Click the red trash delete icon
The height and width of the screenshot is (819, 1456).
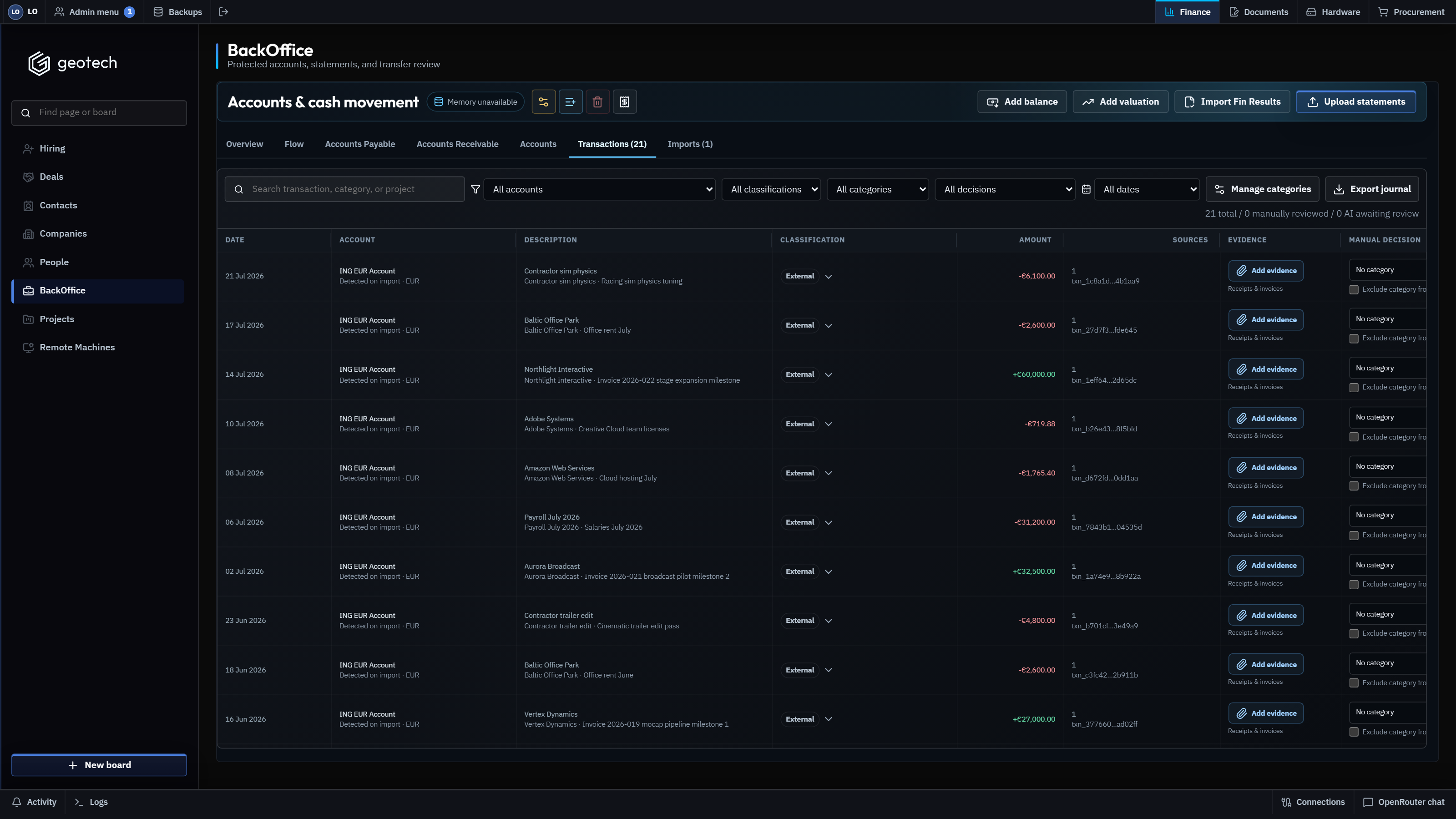click(597, 102)
